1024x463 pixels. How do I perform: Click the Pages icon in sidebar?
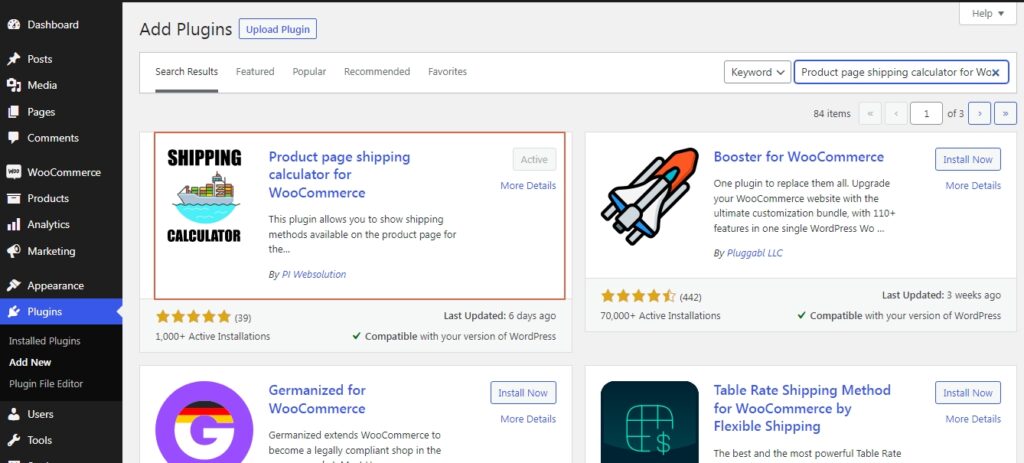click(x=14, y=112)
